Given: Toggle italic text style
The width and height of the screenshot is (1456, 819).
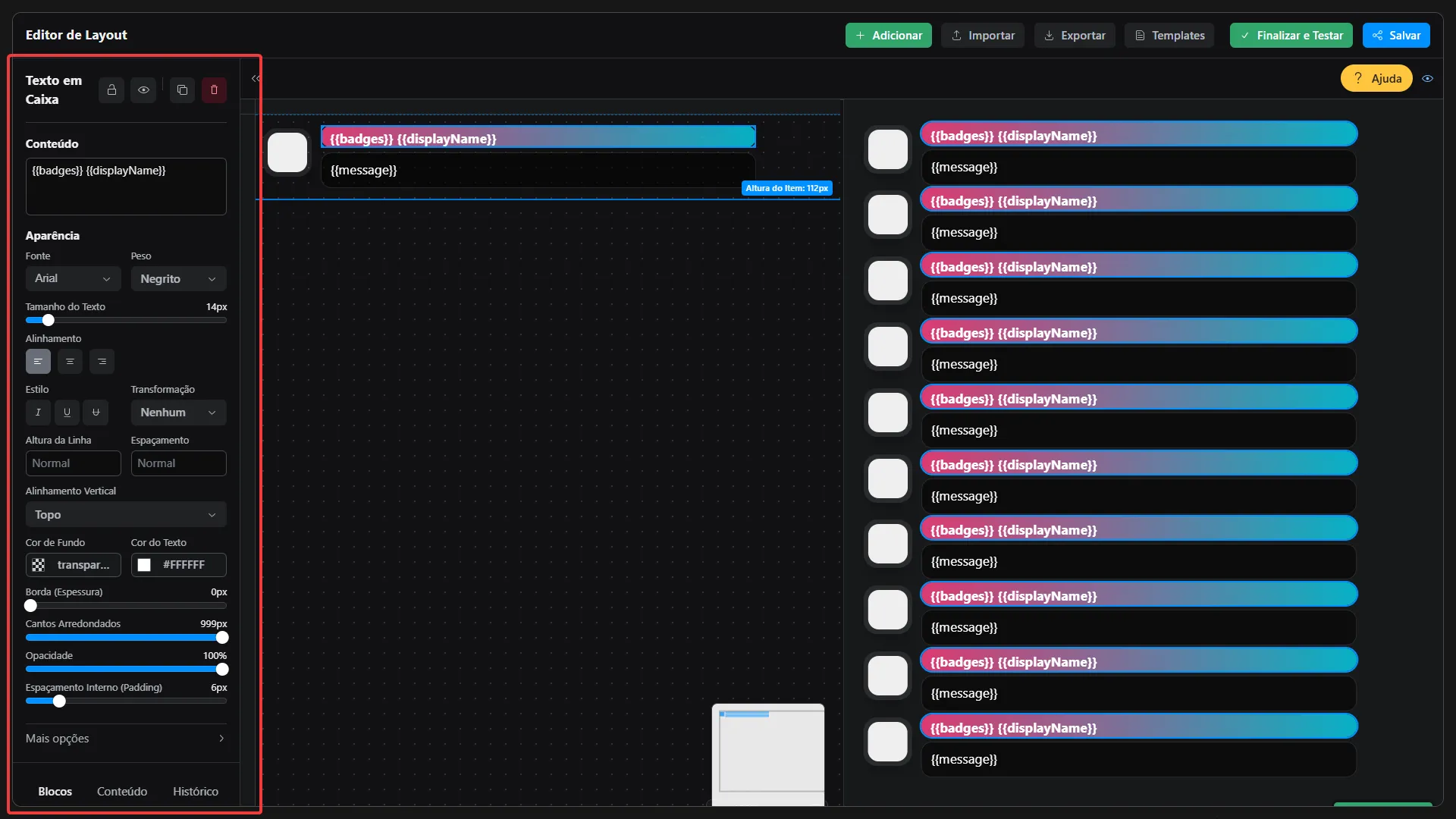Looking at the screenshot, I should click(x=38, y=413).
